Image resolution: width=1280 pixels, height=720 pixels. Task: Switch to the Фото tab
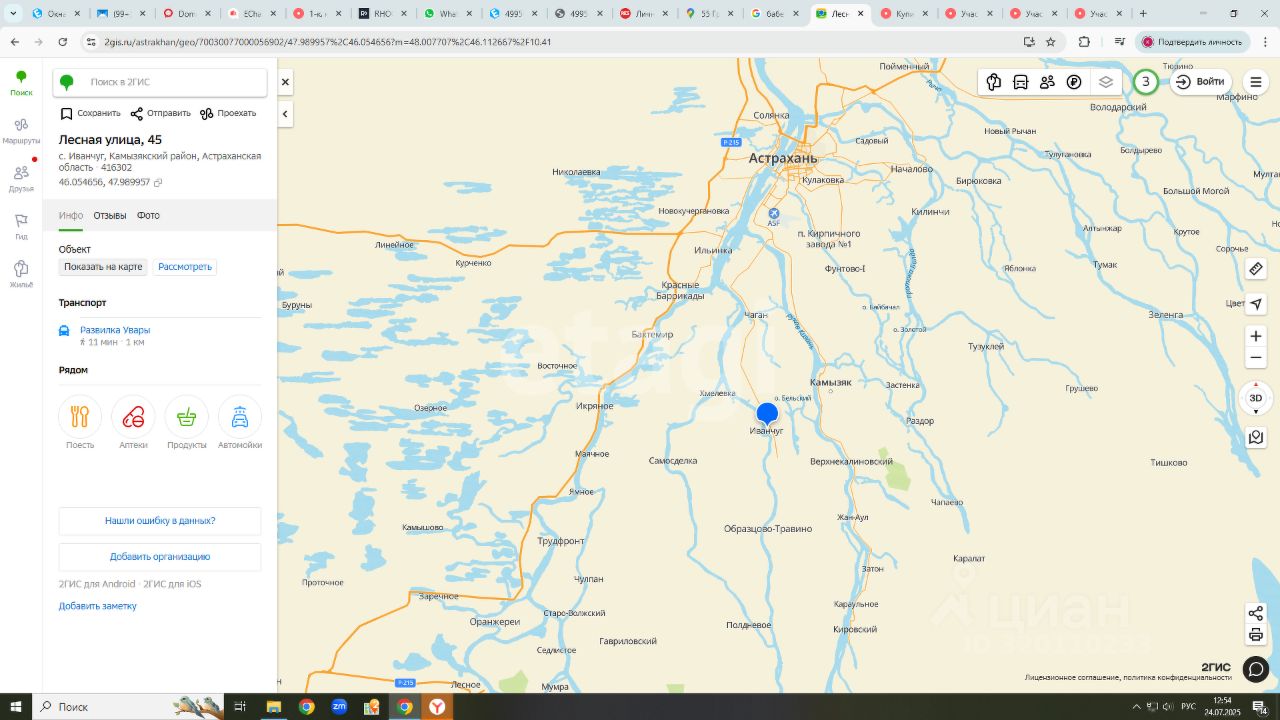coord(148,215)
